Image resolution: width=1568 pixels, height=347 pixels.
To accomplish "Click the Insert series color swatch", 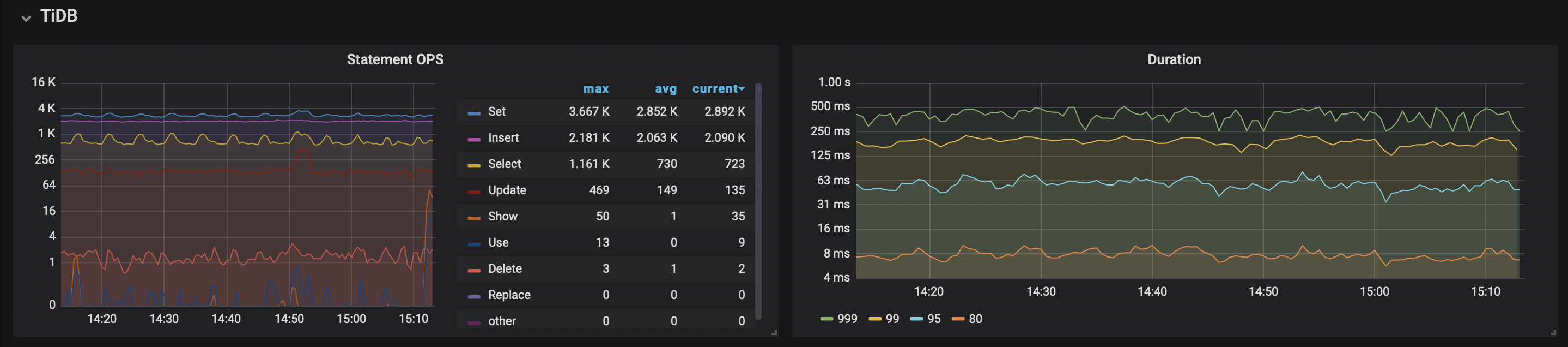I will 473,139.
